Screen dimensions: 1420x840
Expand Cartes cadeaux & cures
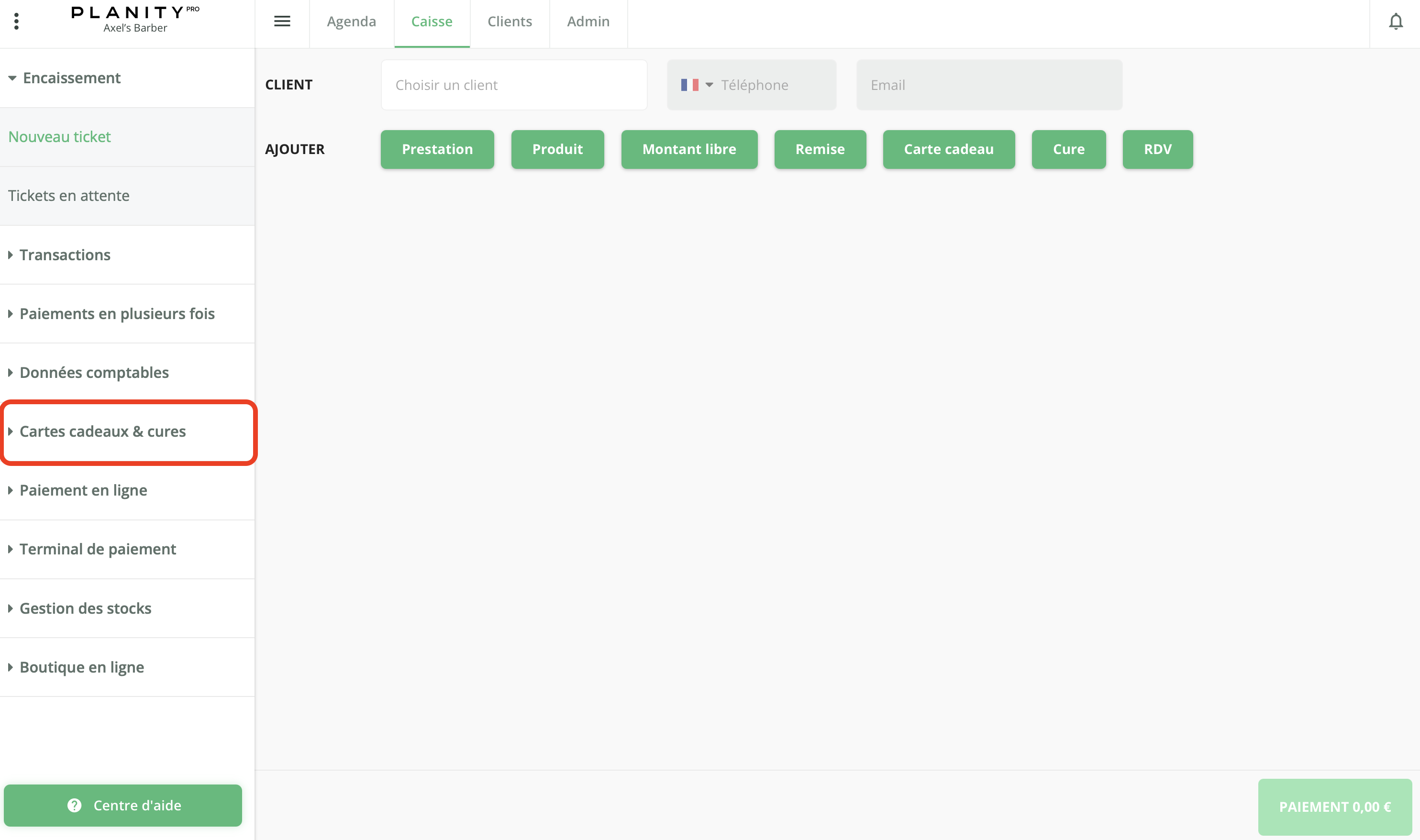[x=102, y=432]
